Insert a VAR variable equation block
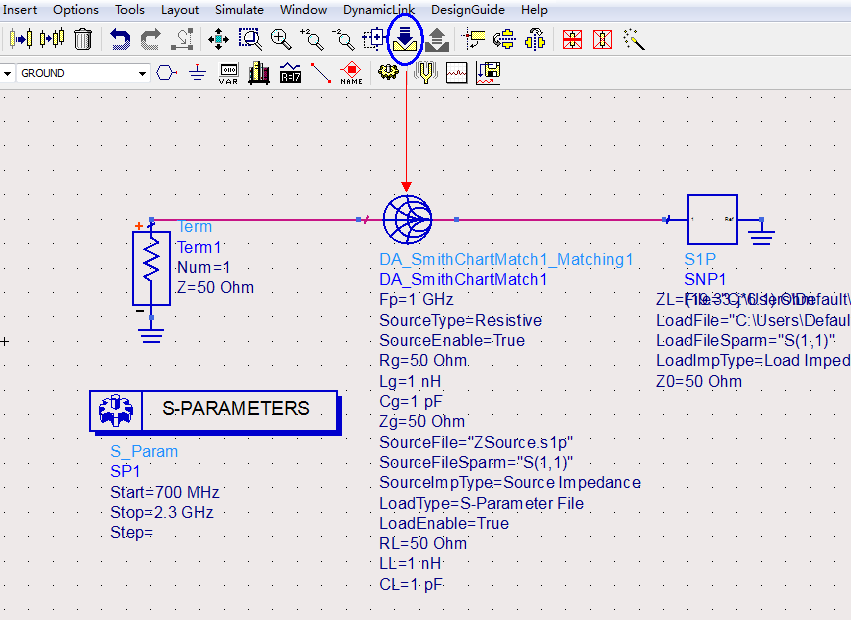851x620 pixels. (228, 73)
